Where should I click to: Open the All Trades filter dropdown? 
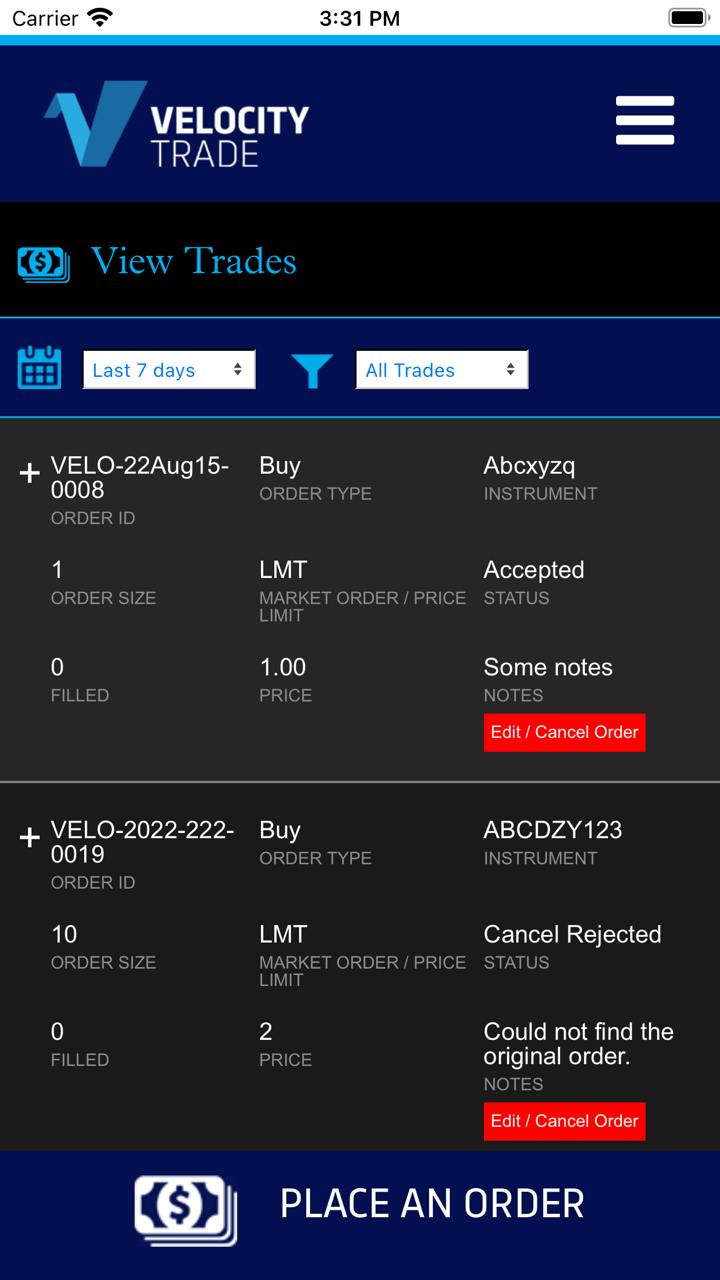point(442,370)
